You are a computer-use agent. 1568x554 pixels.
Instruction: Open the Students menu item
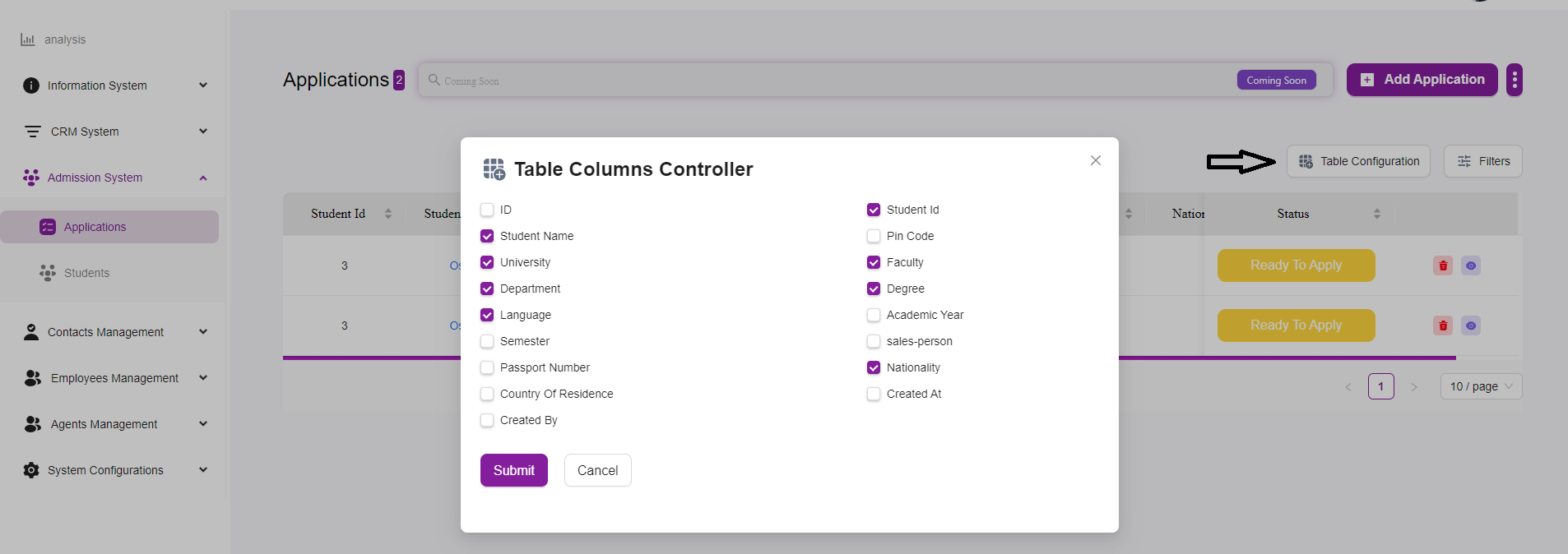point(86,273)
